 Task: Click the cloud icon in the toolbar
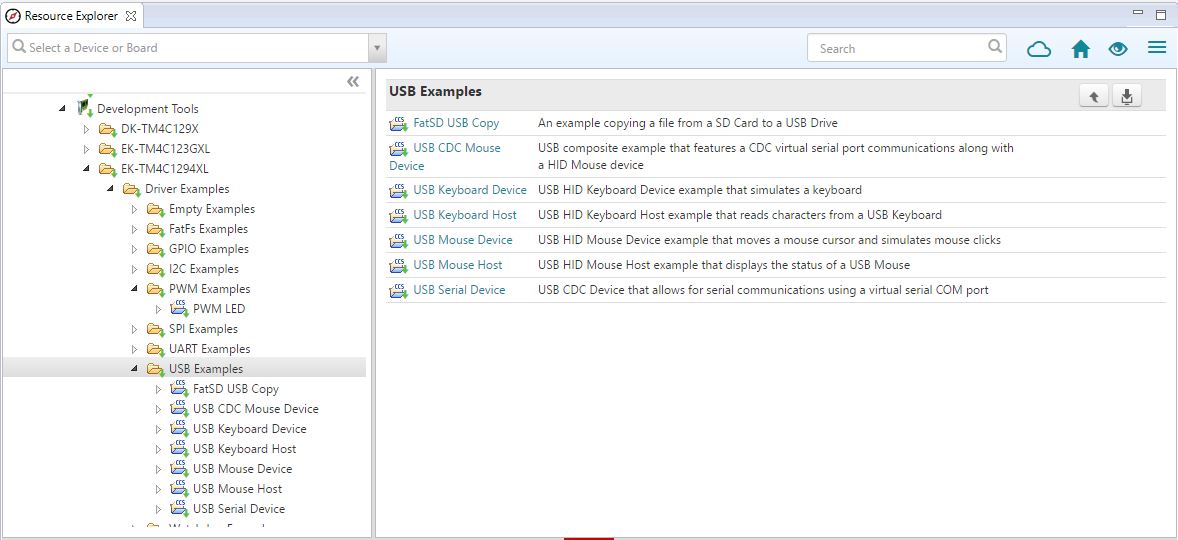1039,49
